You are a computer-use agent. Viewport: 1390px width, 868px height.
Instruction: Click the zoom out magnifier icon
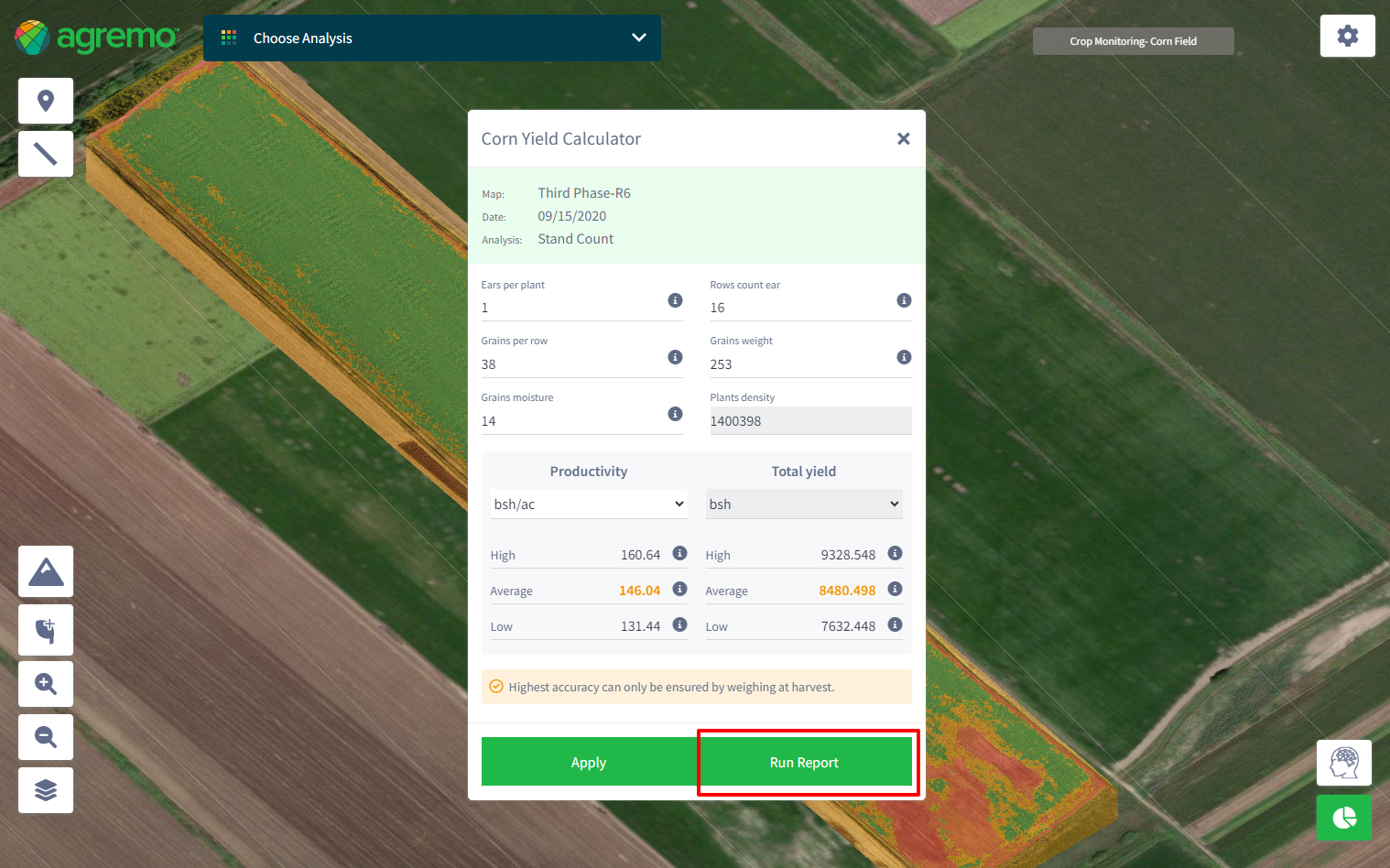click(46, 737)
